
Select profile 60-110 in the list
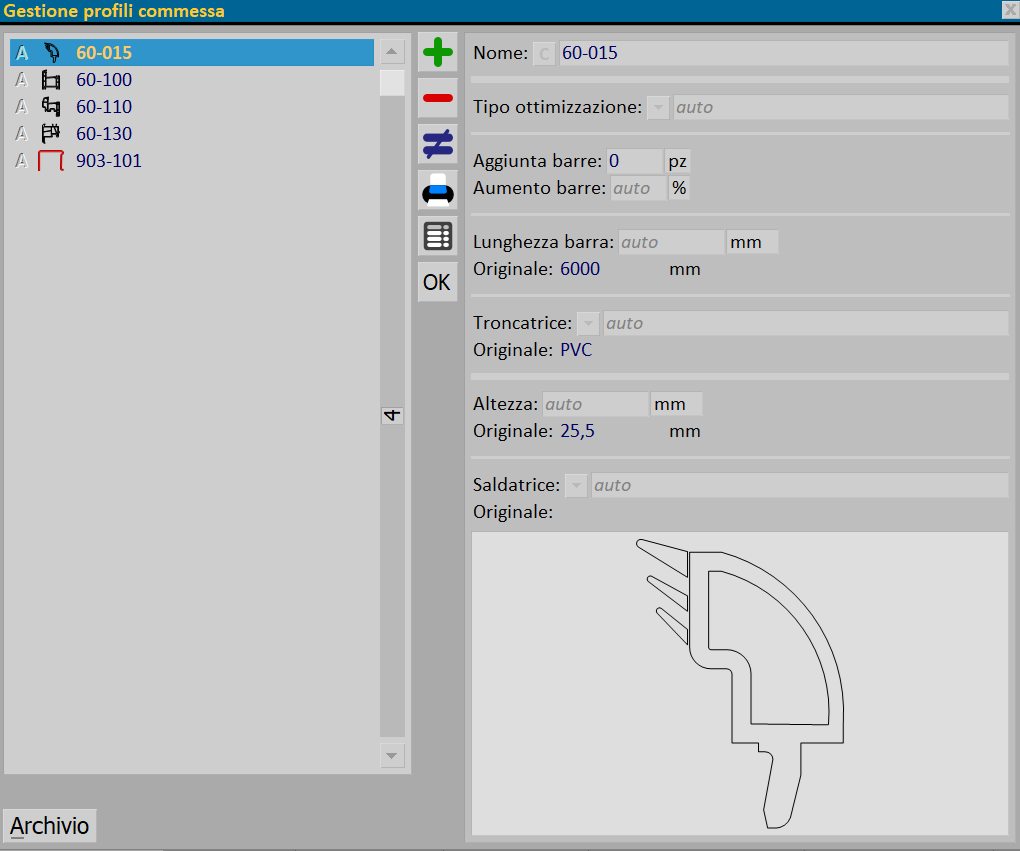104,107
